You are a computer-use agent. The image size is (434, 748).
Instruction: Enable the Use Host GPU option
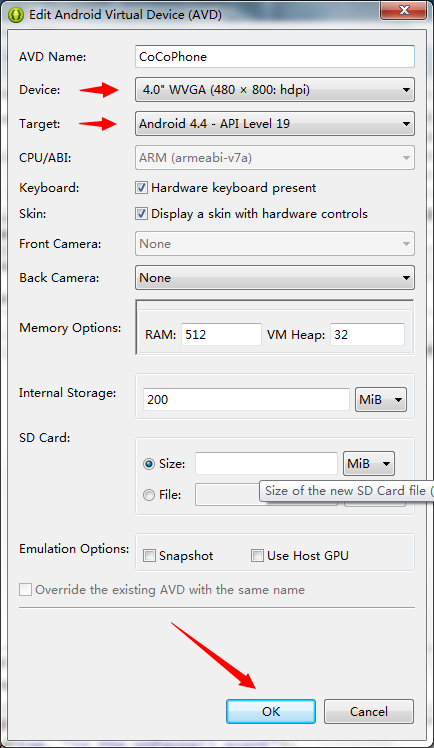click(257, 556)
